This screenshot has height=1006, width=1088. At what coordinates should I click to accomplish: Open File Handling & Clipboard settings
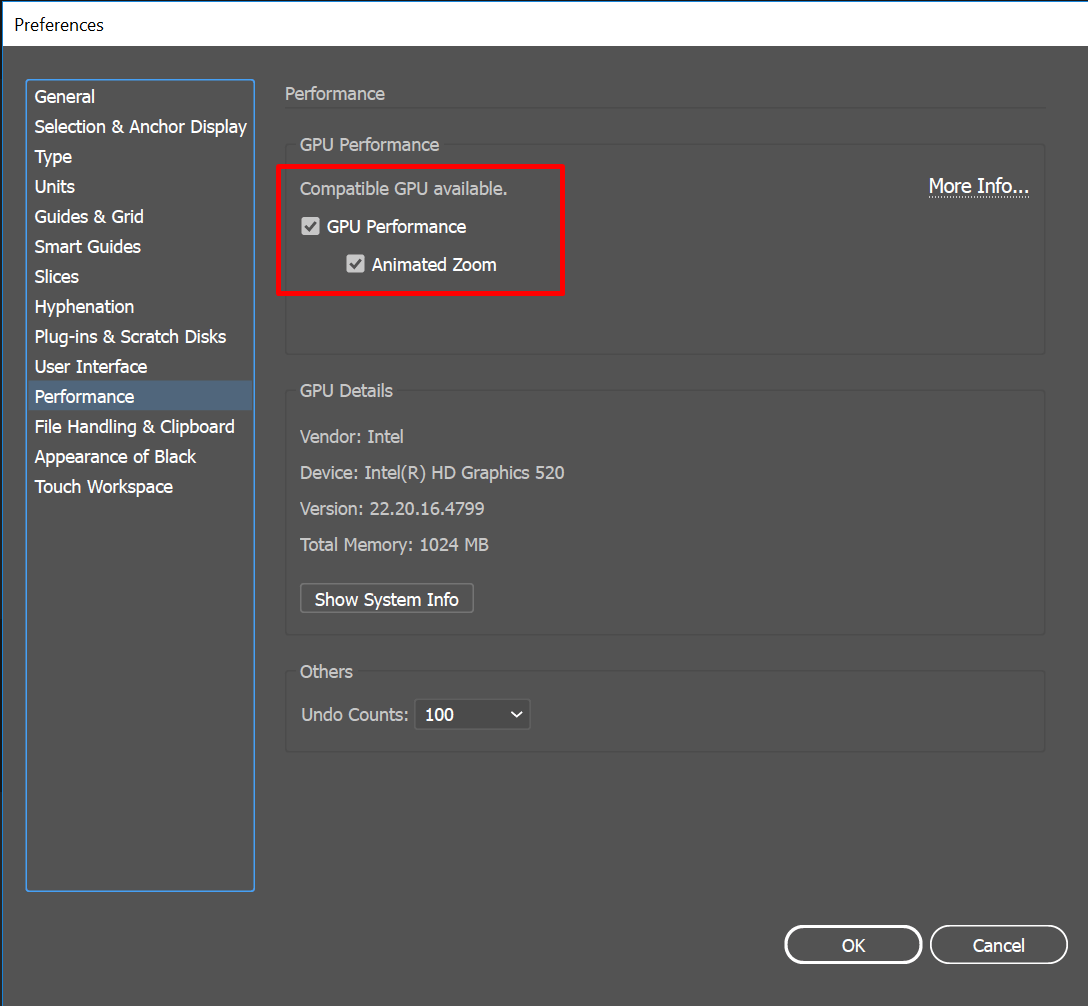click(134, 426)
